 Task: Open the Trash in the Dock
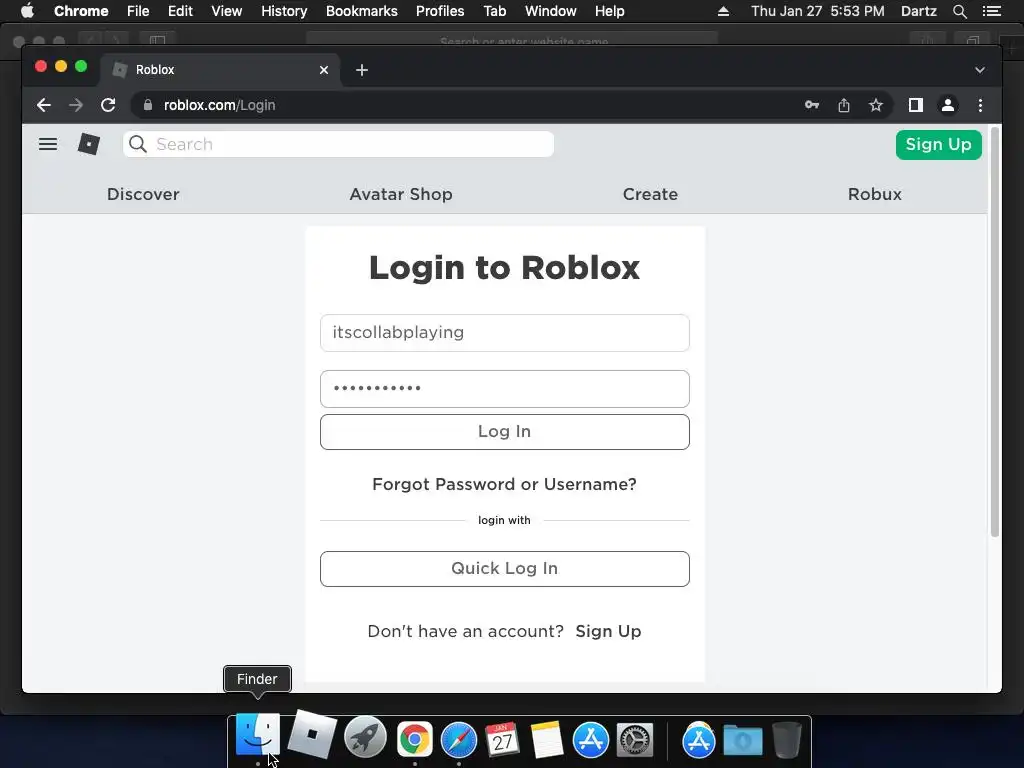coord(787,739)
